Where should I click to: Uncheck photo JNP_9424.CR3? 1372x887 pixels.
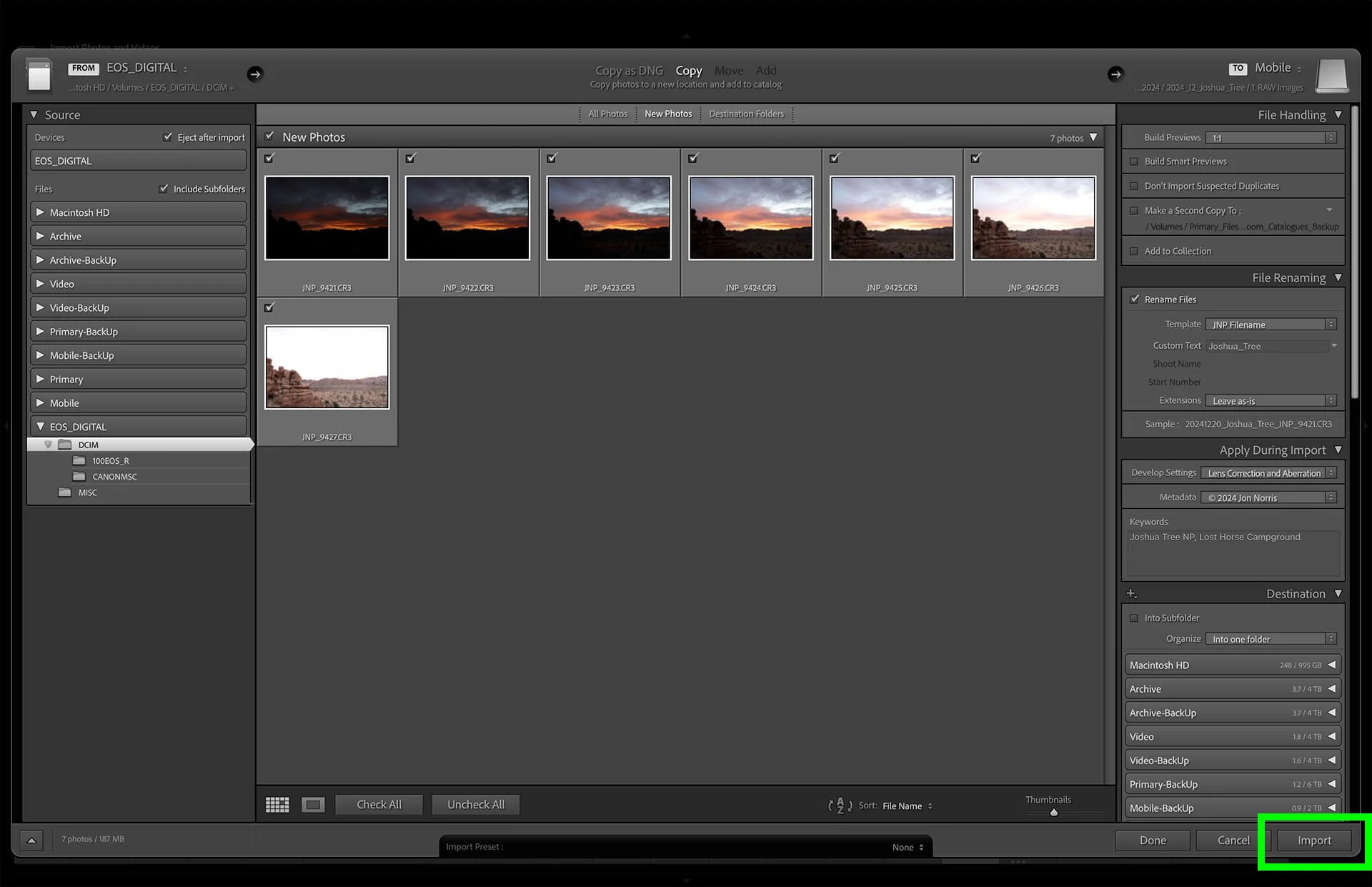coord(693,158)
